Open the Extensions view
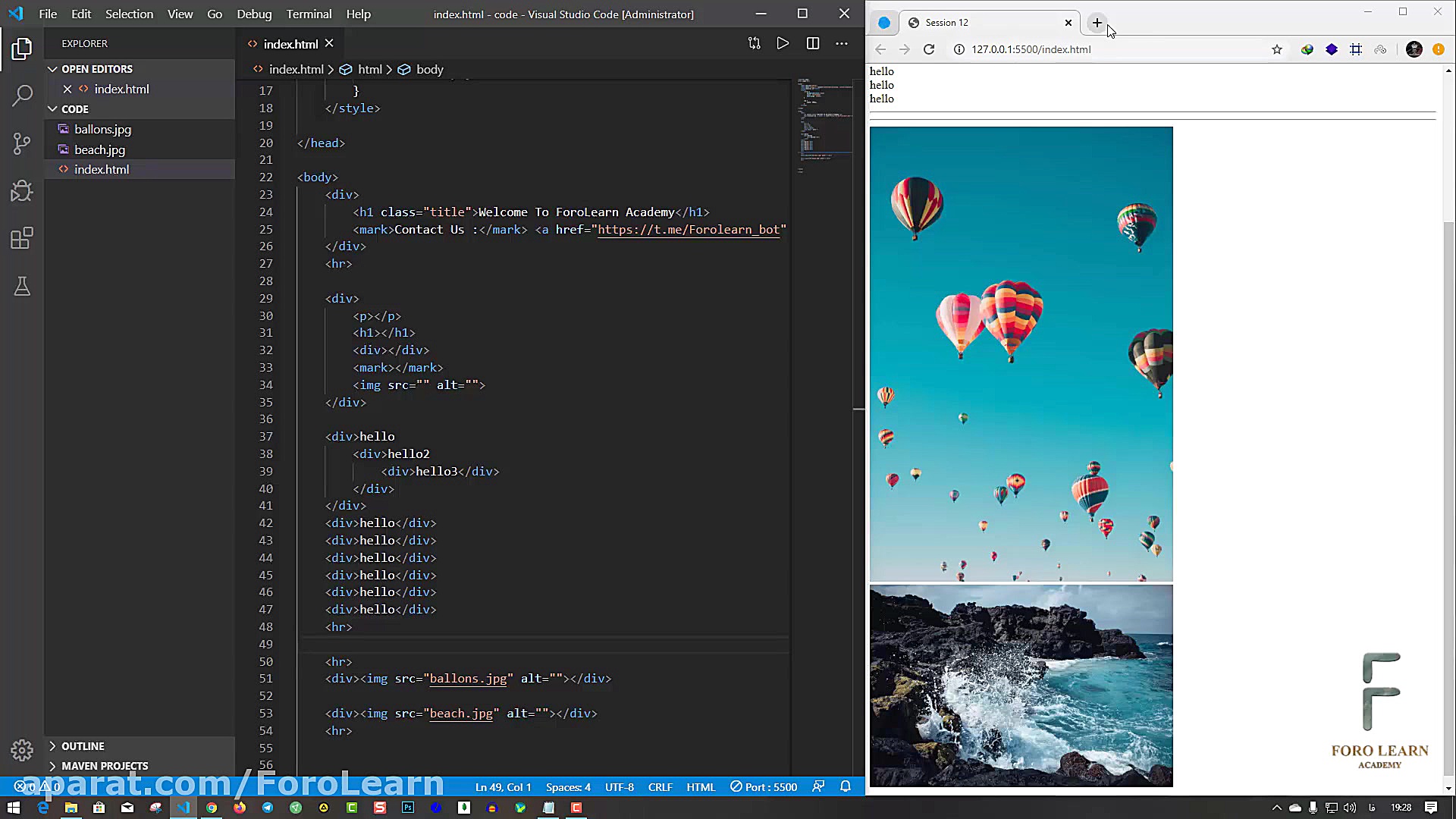 pos(22,239)
